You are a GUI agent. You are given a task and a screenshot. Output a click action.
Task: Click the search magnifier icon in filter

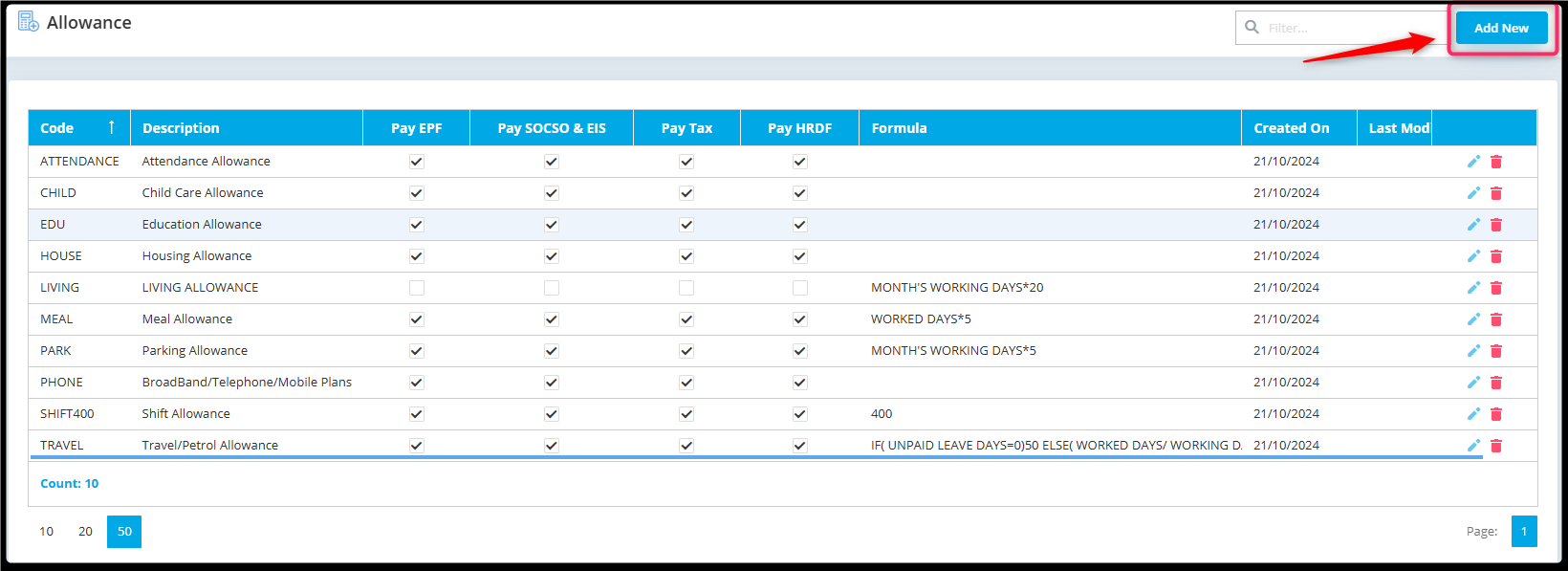click(x=1252, y=28)
